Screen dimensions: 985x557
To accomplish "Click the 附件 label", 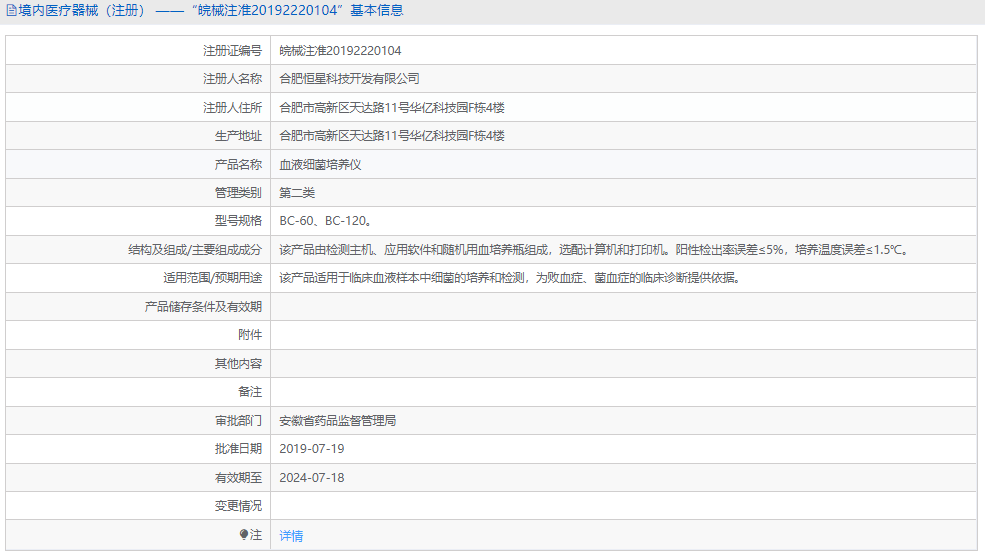I will pyautogui.click(x=250, y=335).
